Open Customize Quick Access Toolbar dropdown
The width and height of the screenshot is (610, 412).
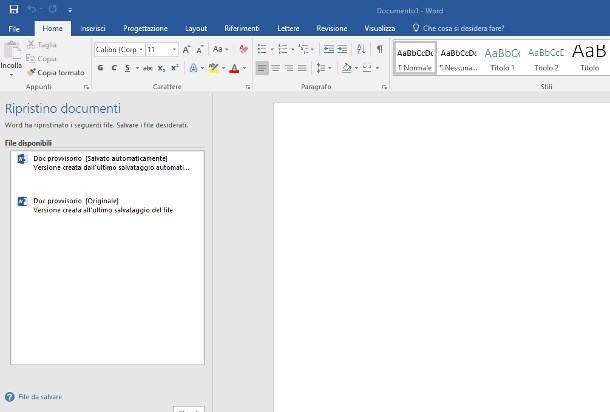click(70, 11)
